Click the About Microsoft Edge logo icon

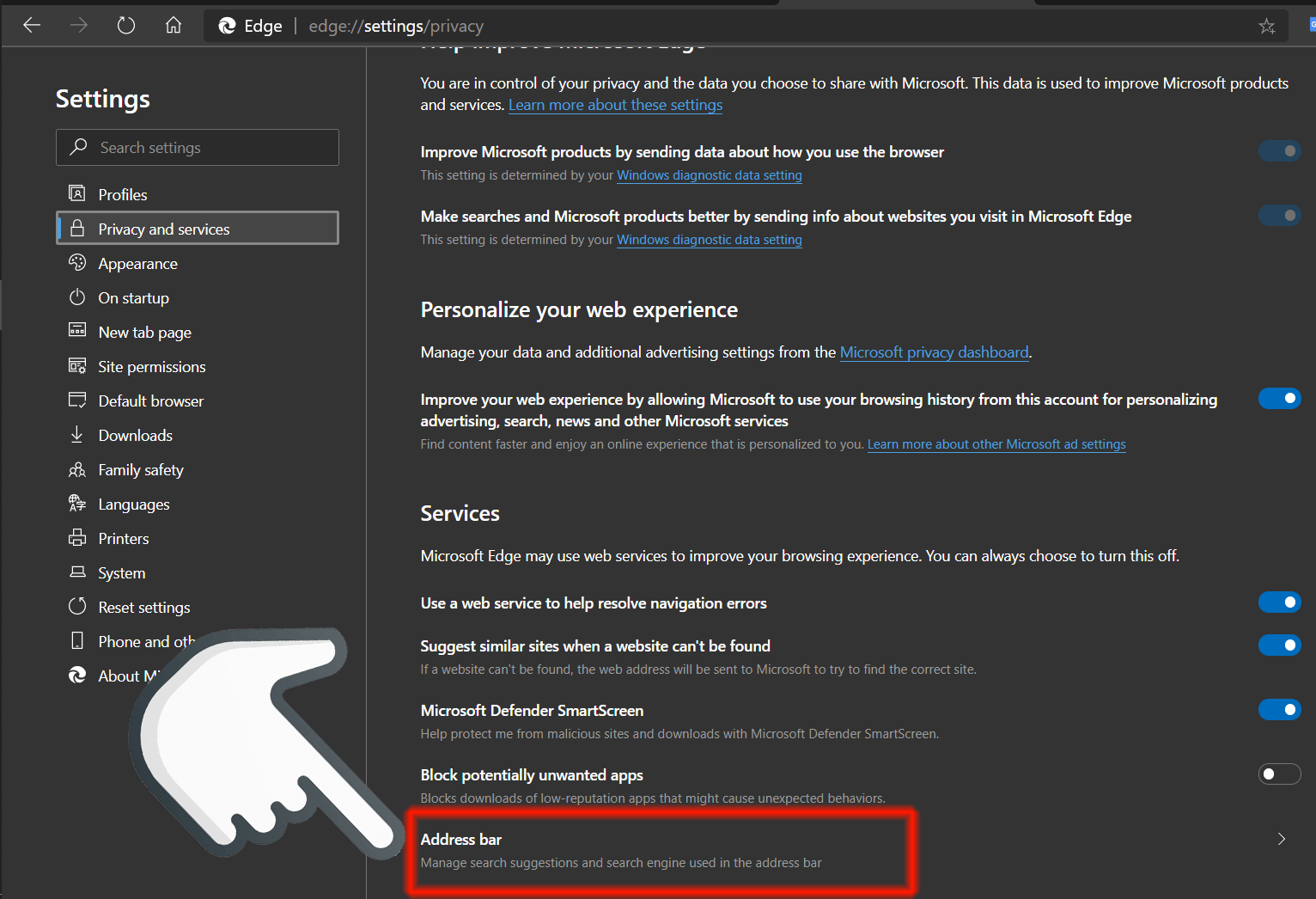(x=77, y=676)
